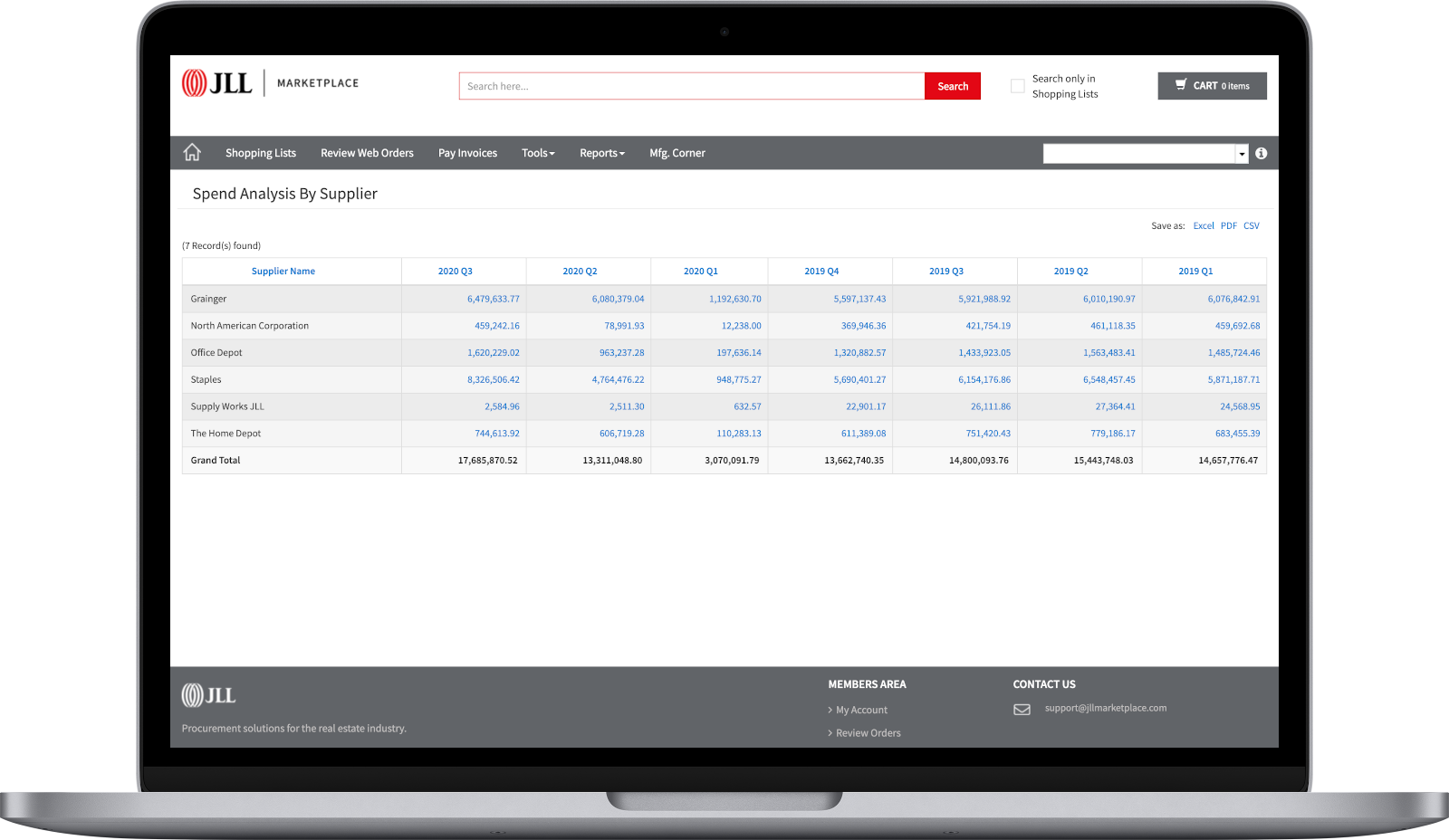Sort by Supplier Name column header
The width and height of the screenshot is (1449, 840).
pyautogui.click(x=283, y=272)
